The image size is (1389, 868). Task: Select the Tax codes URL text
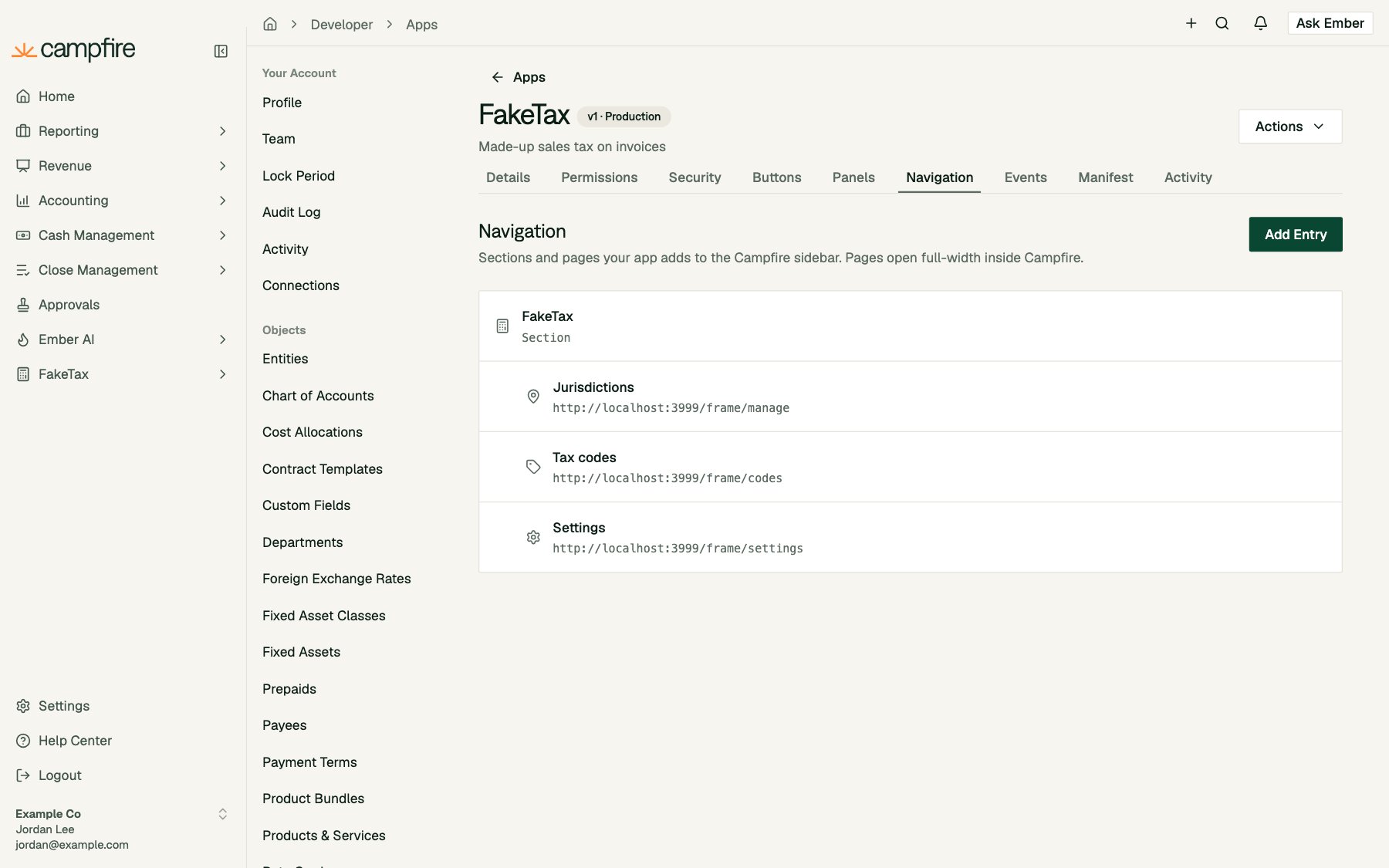(667, 478)
